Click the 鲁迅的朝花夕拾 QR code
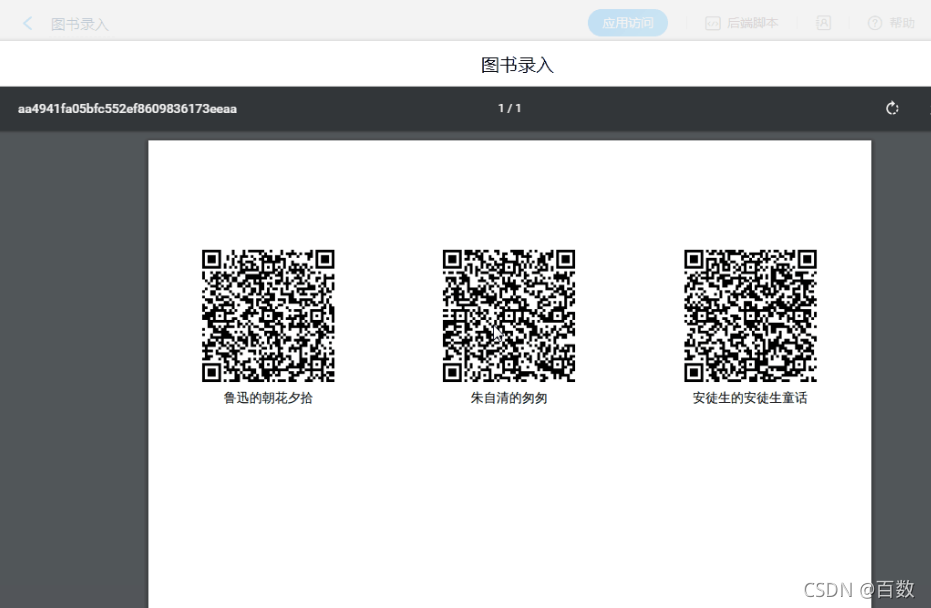Screen dimensions: 931x608 pos(268,316)
